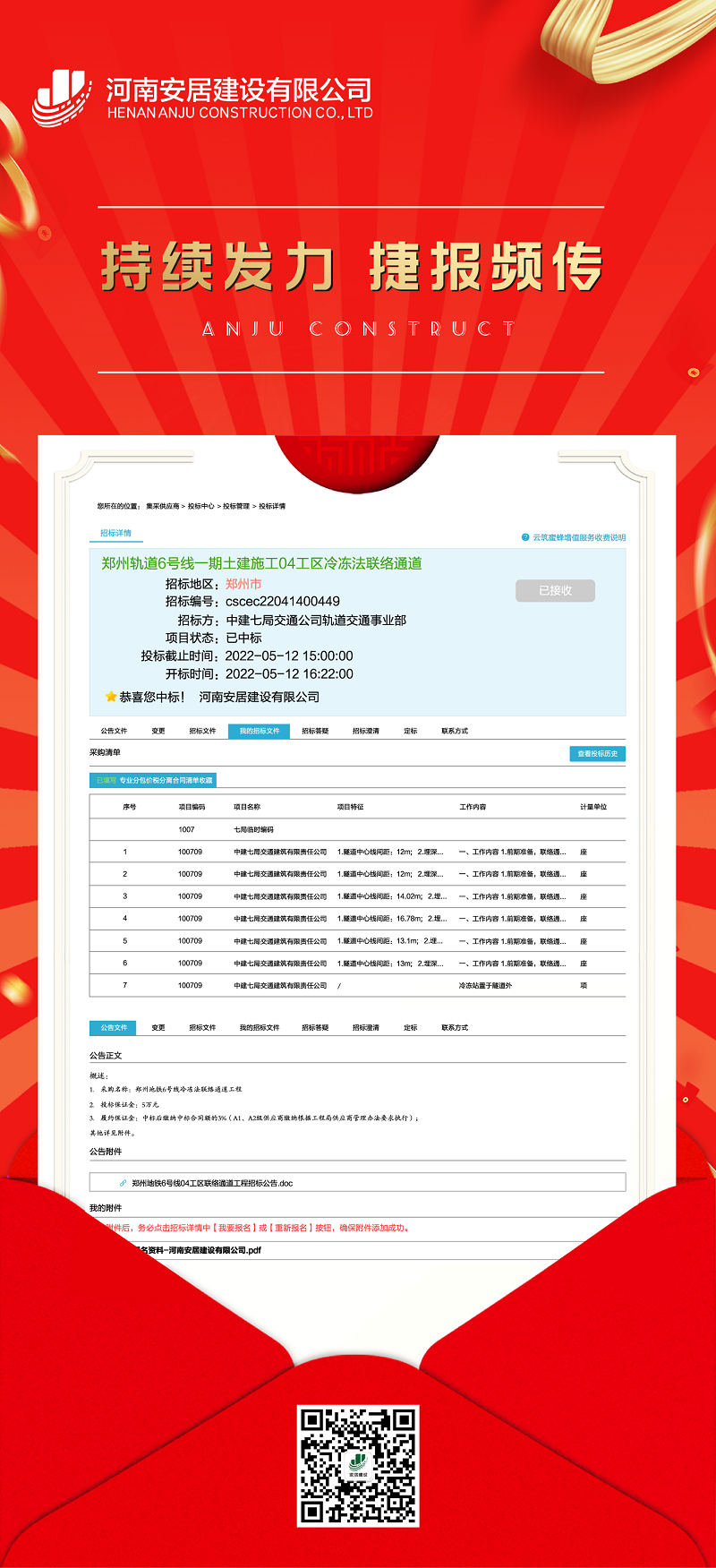Screen dimensions: 716x1568
Task: Select 我的招标文件 tab in lower tab bar
Action: tap(259, 1027)
